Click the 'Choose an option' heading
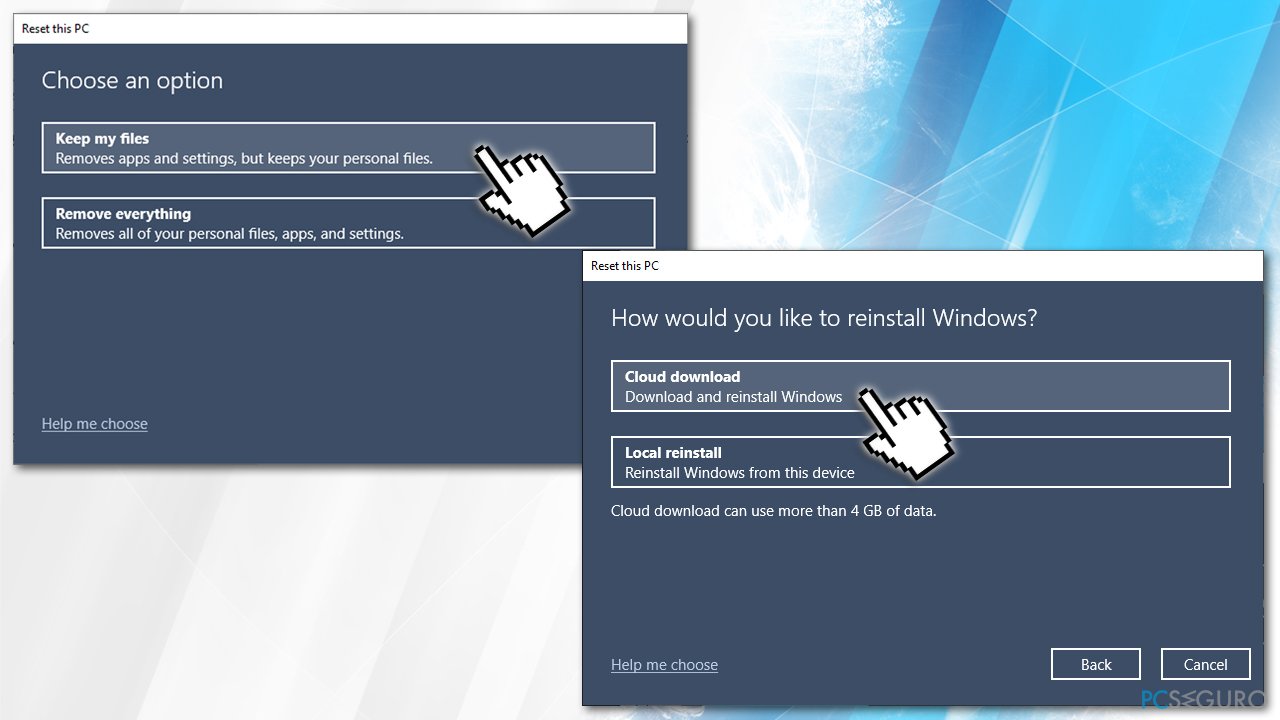Image resolution: width=1280 pixels, height=720 pixels. pos(132,81)
